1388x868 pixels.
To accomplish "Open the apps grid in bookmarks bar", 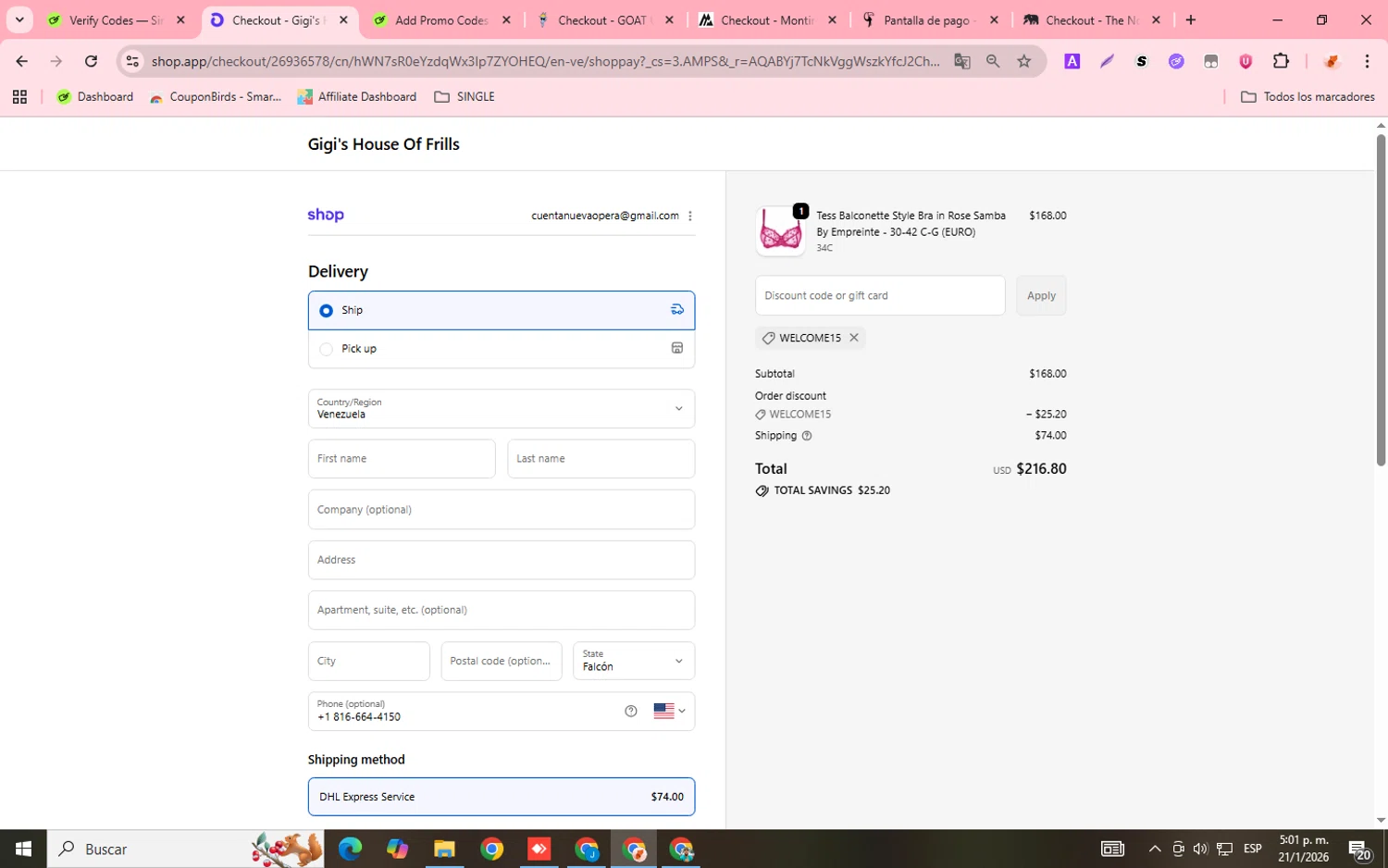I will pyautogui.click(x=19, y=96).
